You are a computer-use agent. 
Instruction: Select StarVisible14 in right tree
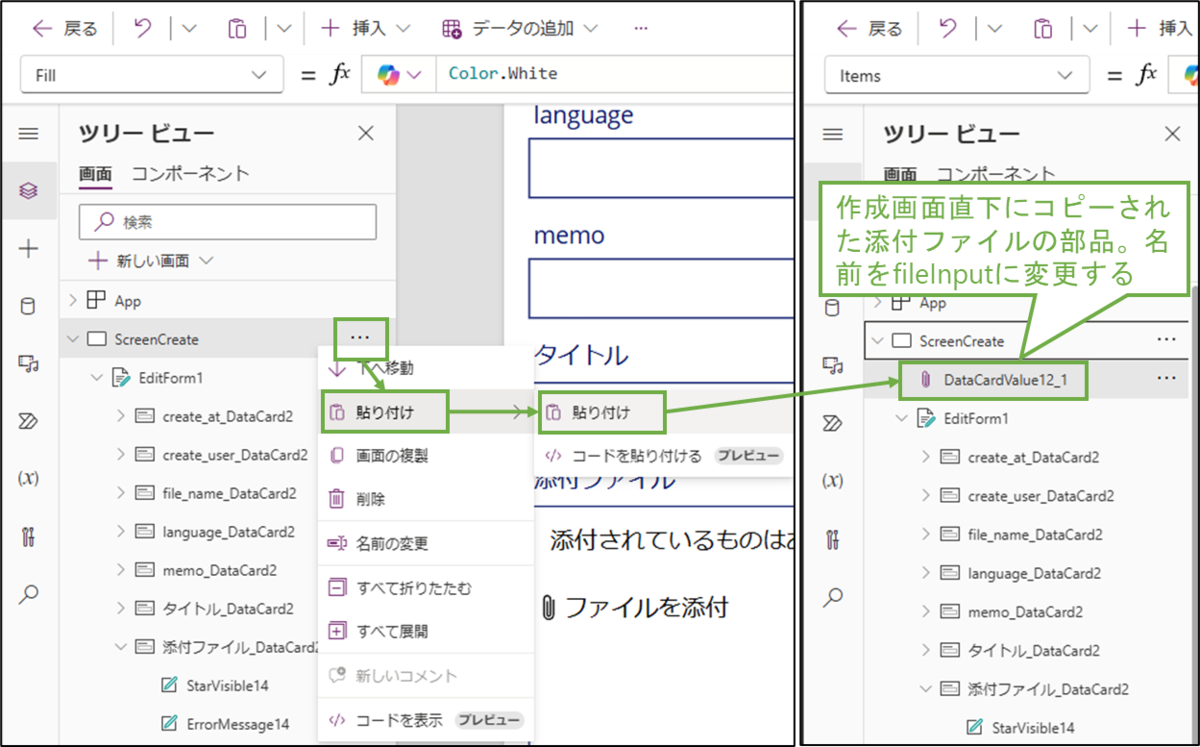pos(1033,728)
